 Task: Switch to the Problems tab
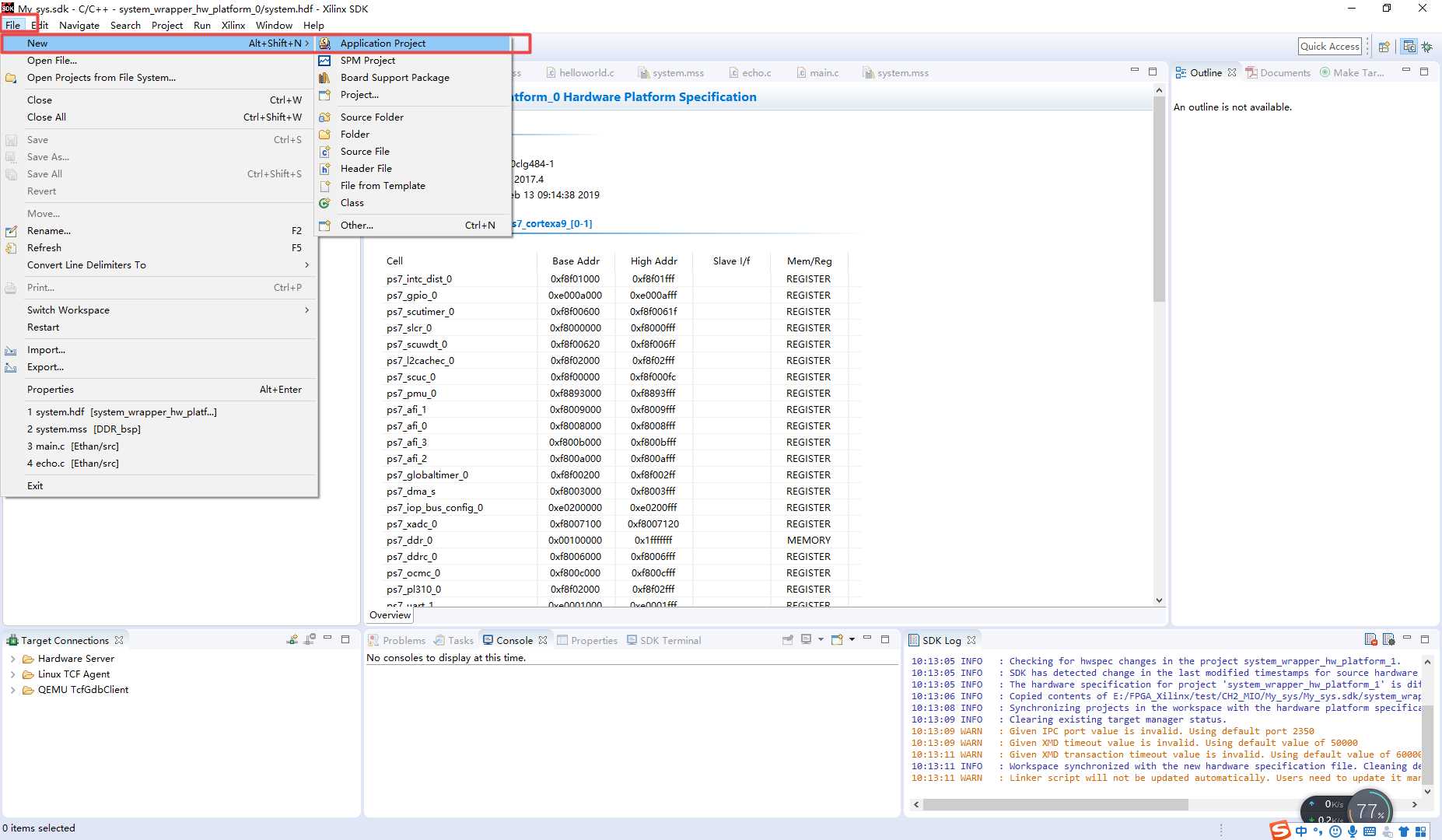397,640
